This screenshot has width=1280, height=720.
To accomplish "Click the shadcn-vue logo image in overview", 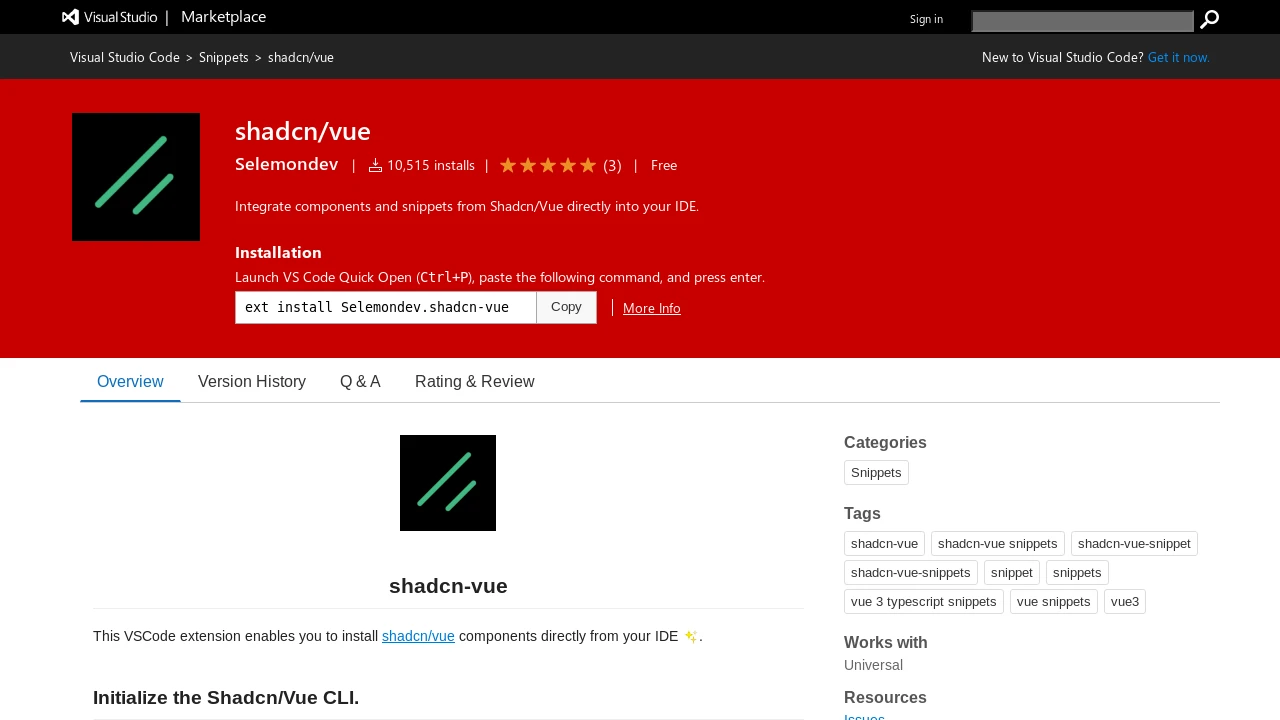I will (448, 483).
